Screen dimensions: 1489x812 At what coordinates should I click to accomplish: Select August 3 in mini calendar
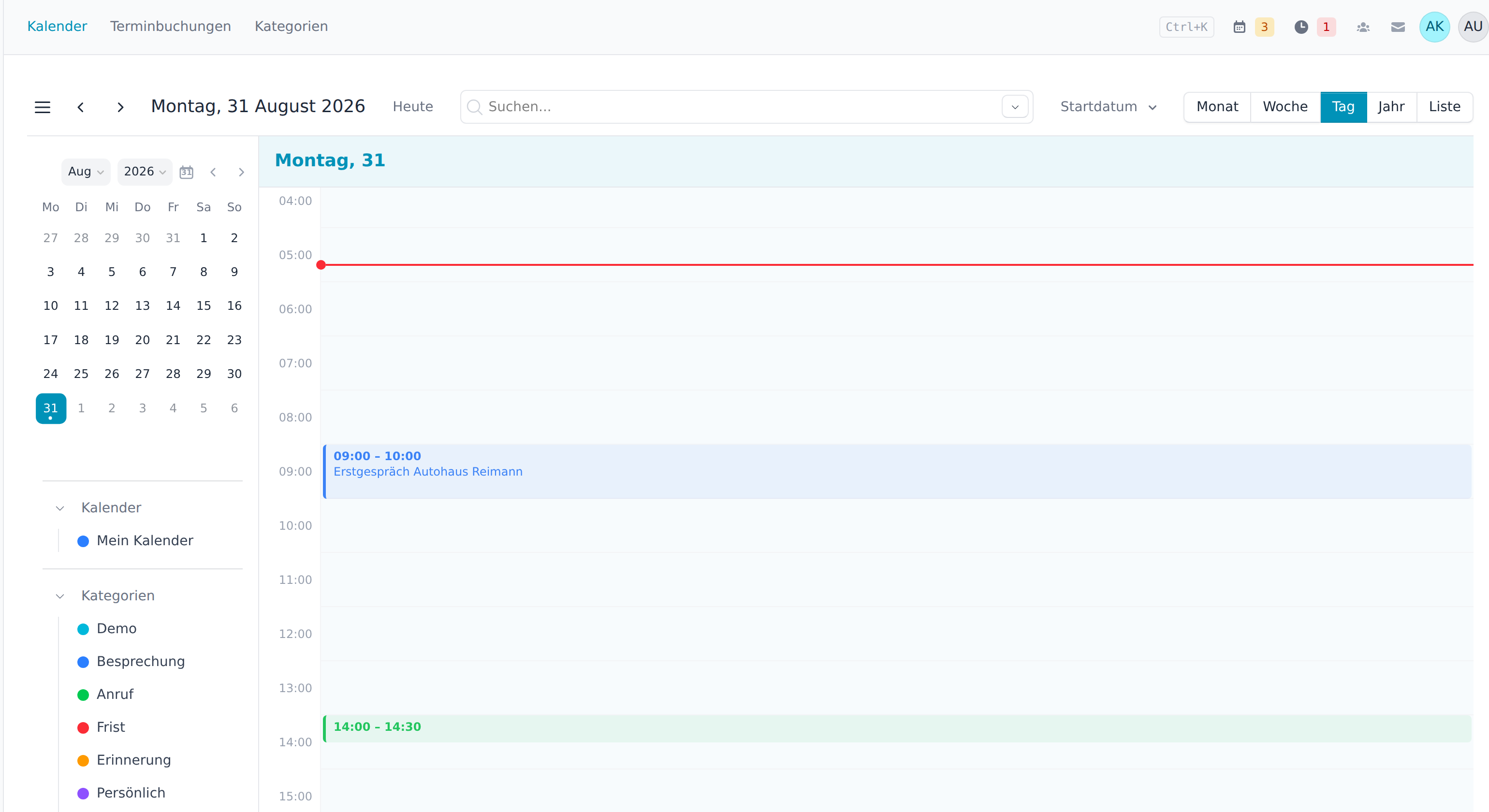click(x=51, y=272)
